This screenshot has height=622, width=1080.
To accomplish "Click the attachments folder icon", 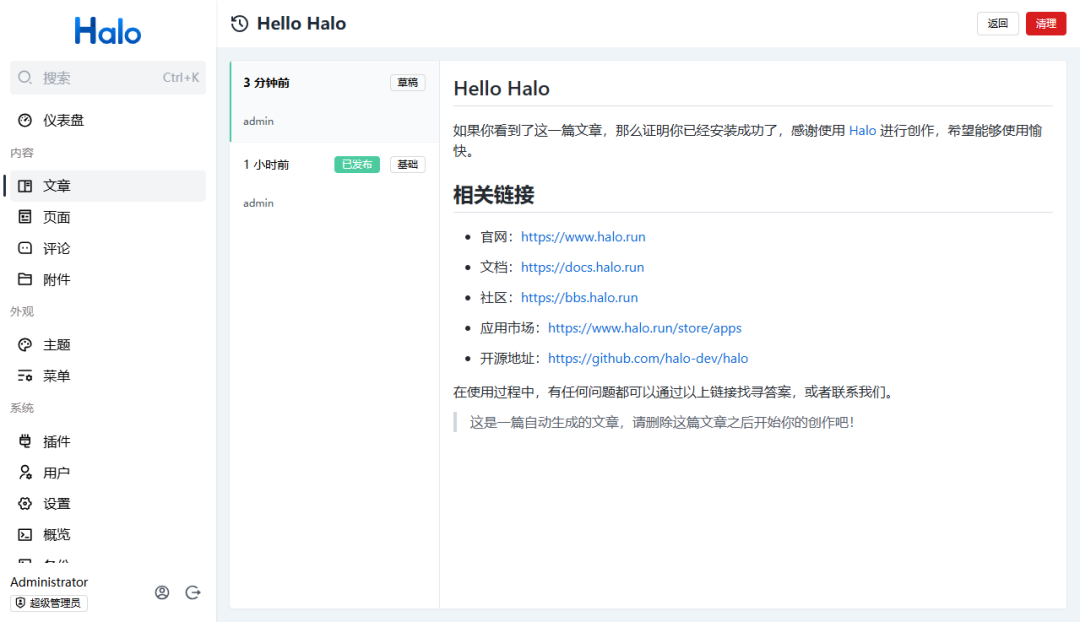I will pyautogui.click(x=25, y=280).
